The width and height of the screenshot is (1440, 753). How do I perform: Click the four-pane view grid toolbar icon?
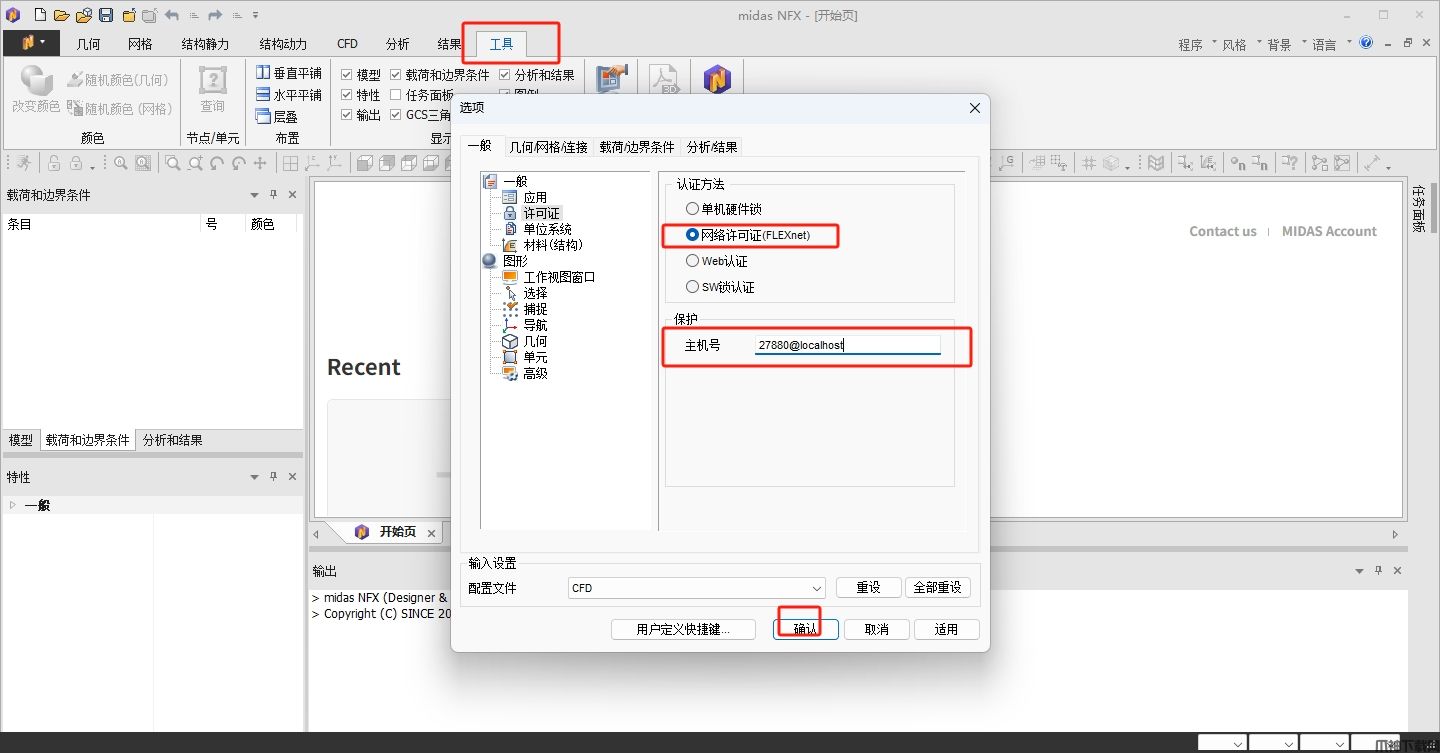(290, 163)
